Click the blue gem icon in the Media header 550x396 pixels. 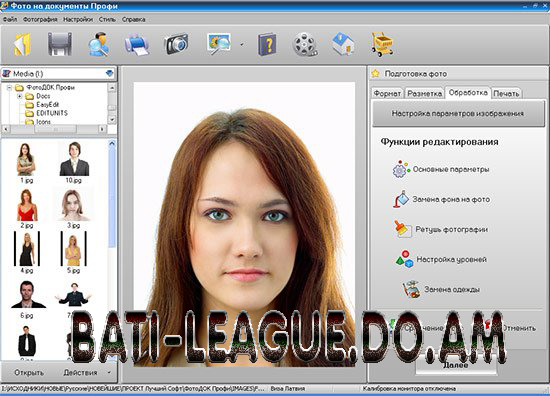point(110,74)
